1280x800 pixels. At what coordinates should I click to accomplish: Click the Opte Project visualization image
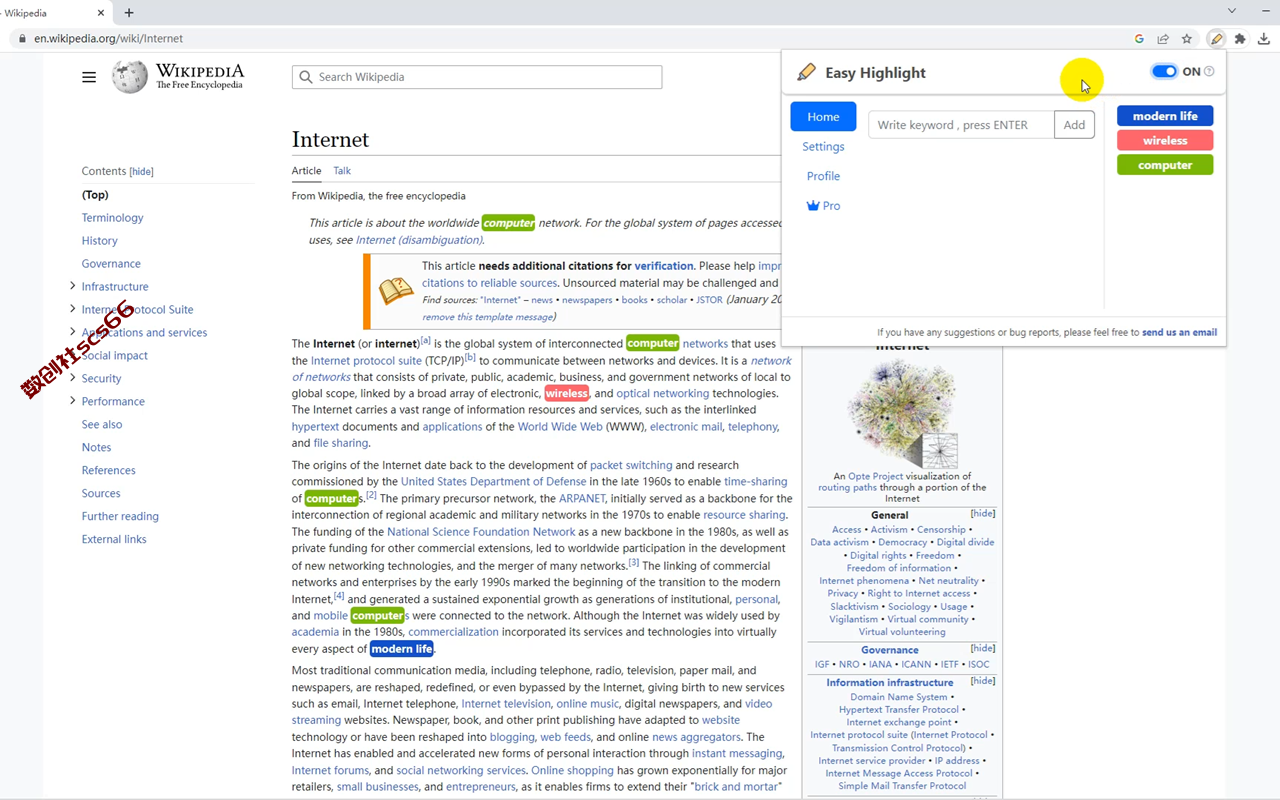point(902,414)
